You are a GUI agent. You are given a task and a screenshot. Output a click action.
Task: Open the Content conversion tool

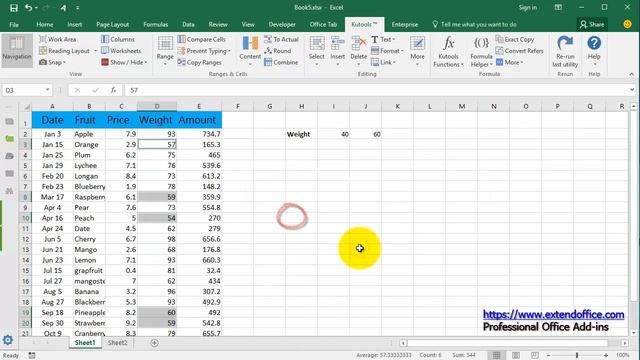point(250,51)
